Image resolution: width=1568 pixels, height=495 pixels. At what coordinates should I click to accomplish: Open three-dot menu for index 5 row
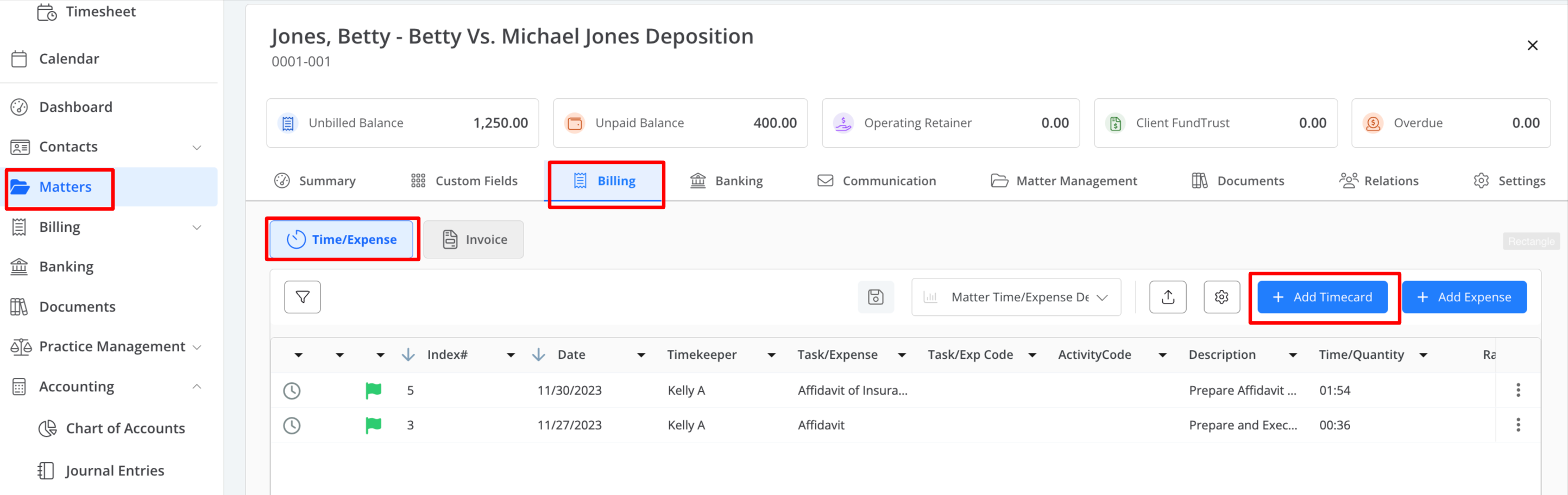pyautogui.click(x=1517, y=390)
